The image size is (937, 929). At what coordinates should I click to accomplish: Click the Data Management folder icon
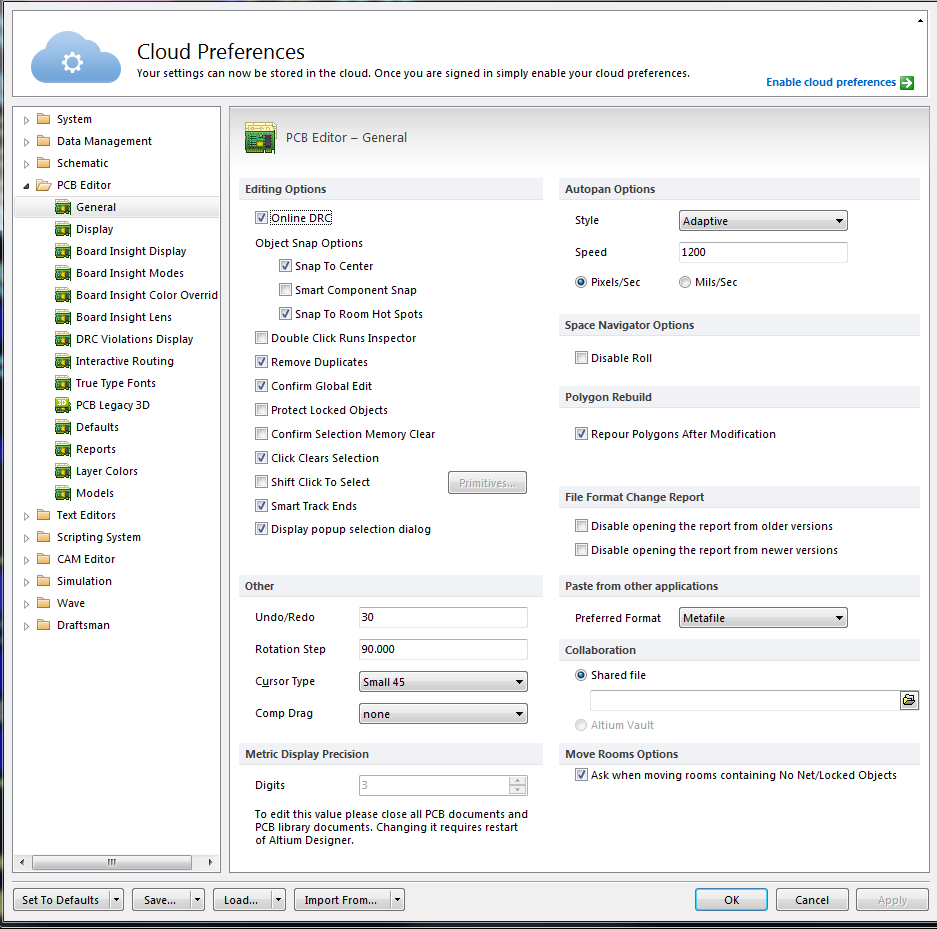44,141
